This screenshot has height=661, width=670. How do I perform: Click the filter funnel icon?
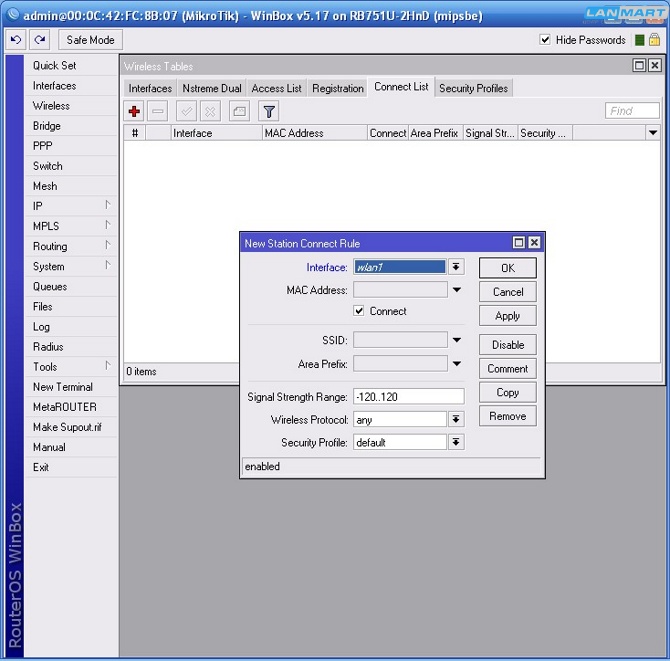pyautogui.click(x=269, y=111)
